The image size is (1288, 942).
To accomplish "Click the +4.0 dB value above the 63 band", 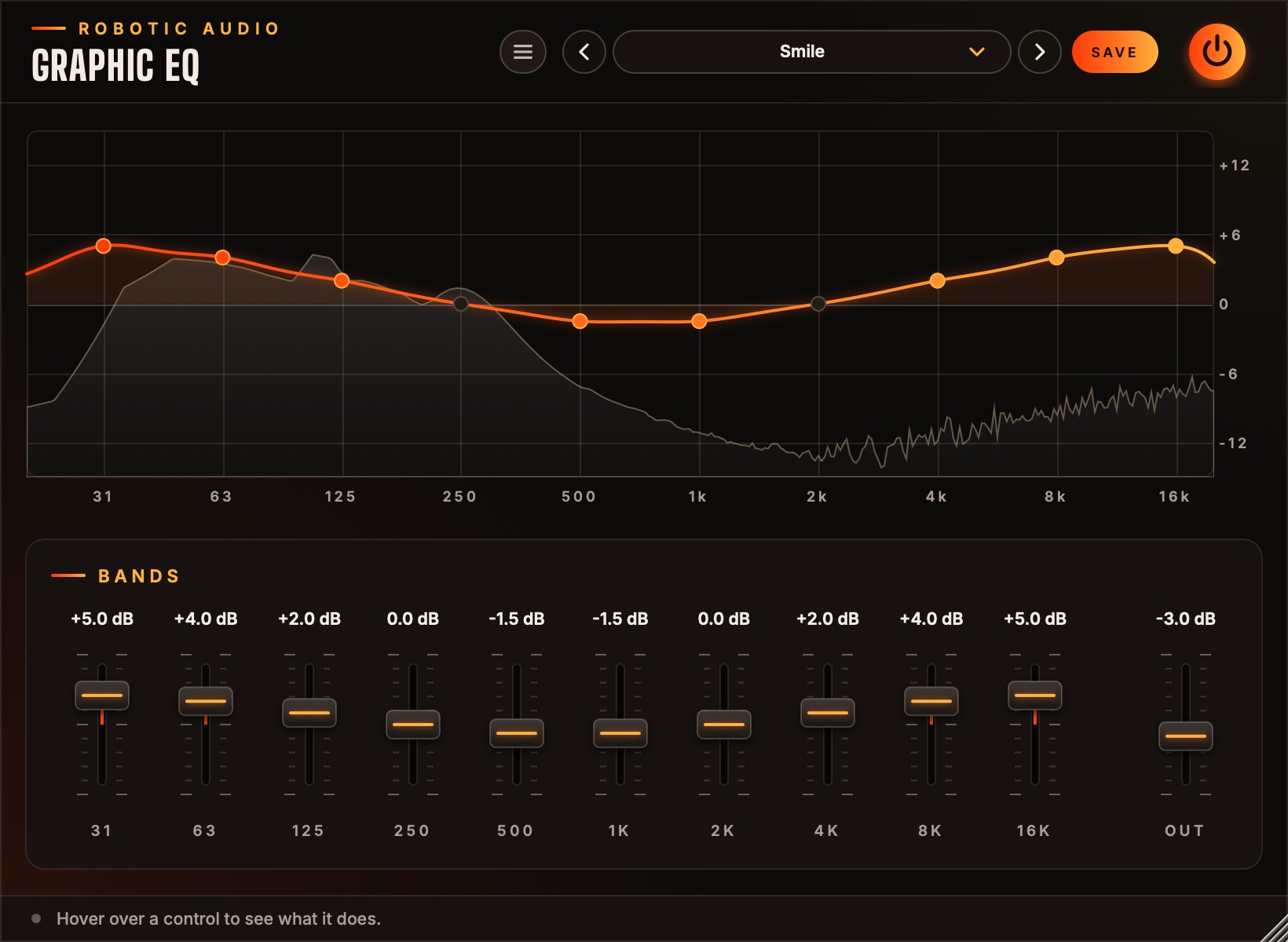I will coord(206,619).
